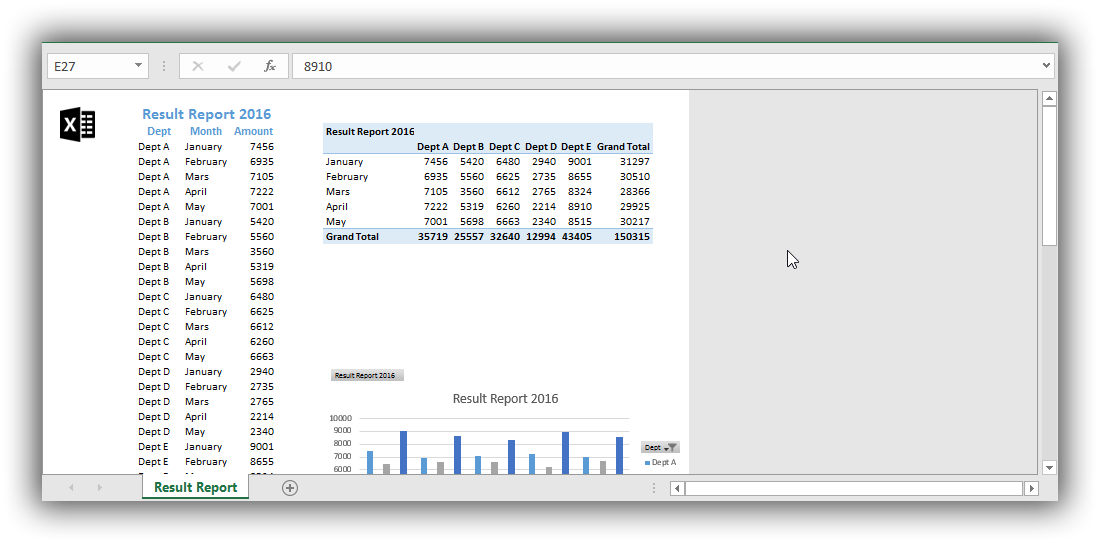This screenshot has width=1100, height=543.
Task: Click the enter checkmark formula bar icon
Action: click(x=234, y=66)
